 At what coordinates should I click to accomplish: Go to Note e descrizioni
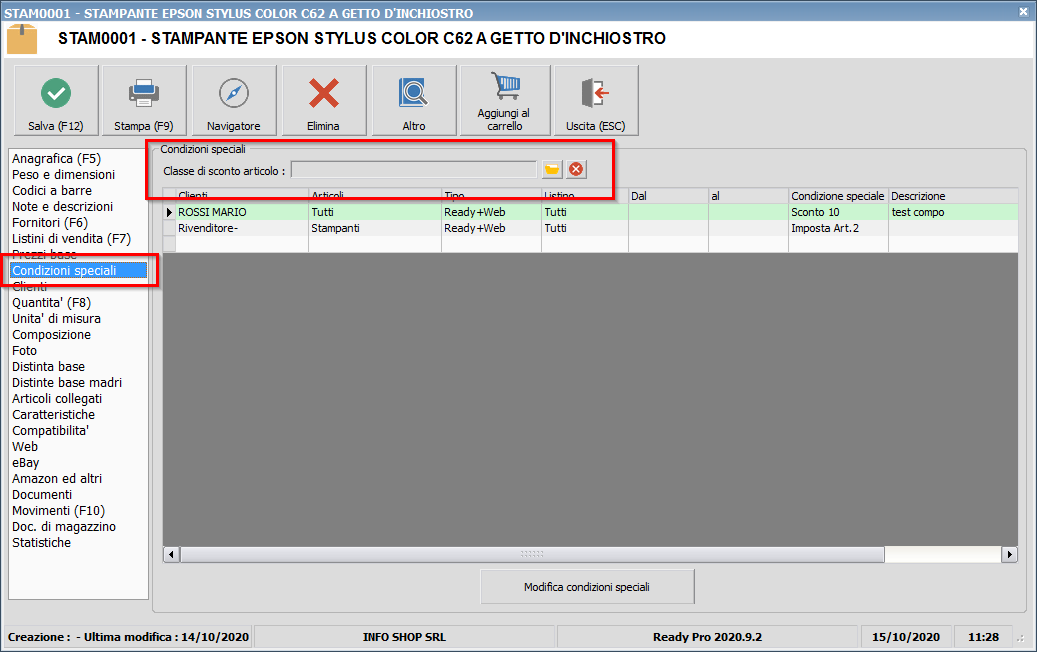click(62, 206)
